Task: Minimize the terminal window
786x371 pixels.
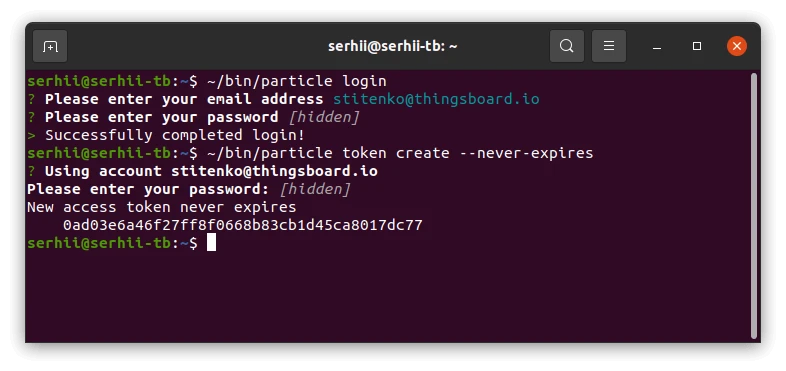Action: click(657, 47)
